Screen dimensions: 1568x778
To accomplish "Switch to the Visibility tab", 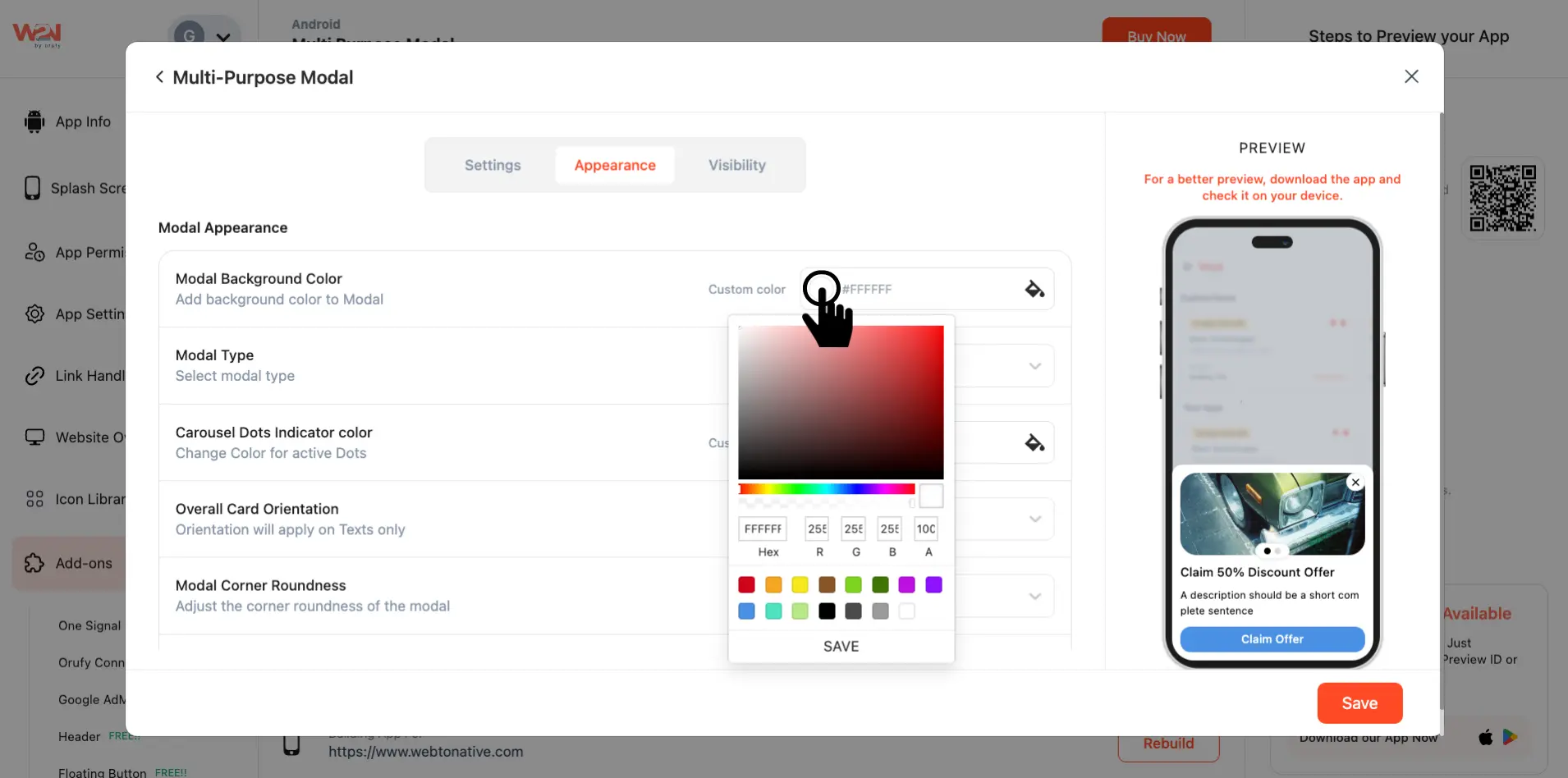I will (x=736, y=165).
